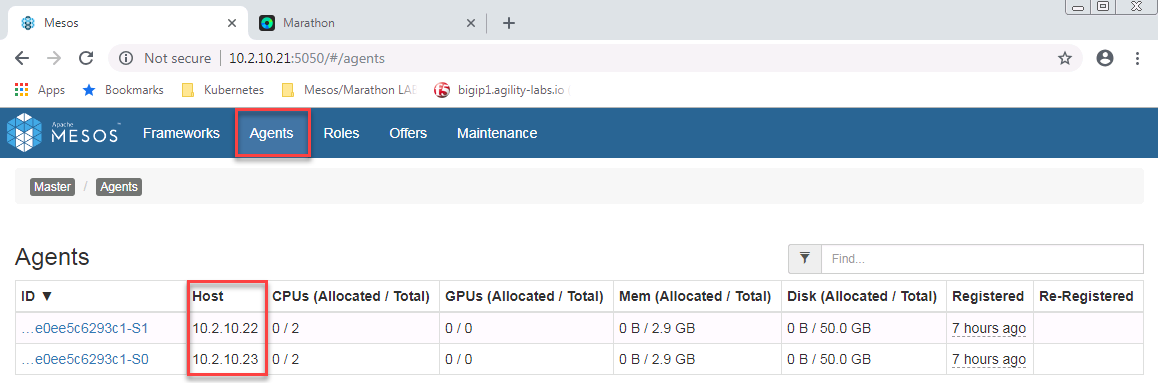Click the Apache Mesos logo

coord(63,134)
